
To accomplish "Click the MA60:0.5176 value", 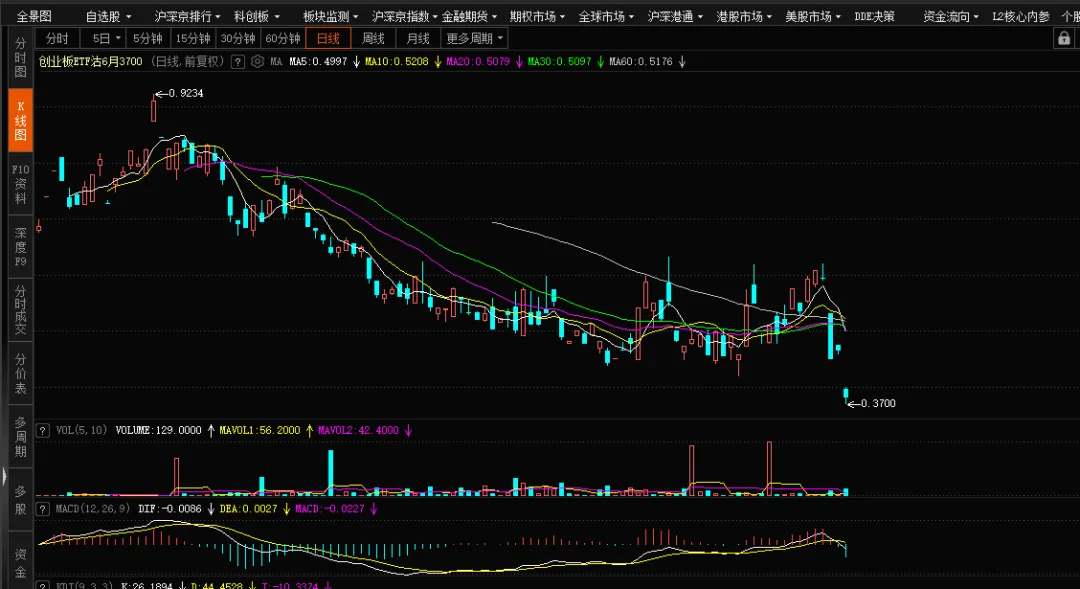I will click(641, 62).
